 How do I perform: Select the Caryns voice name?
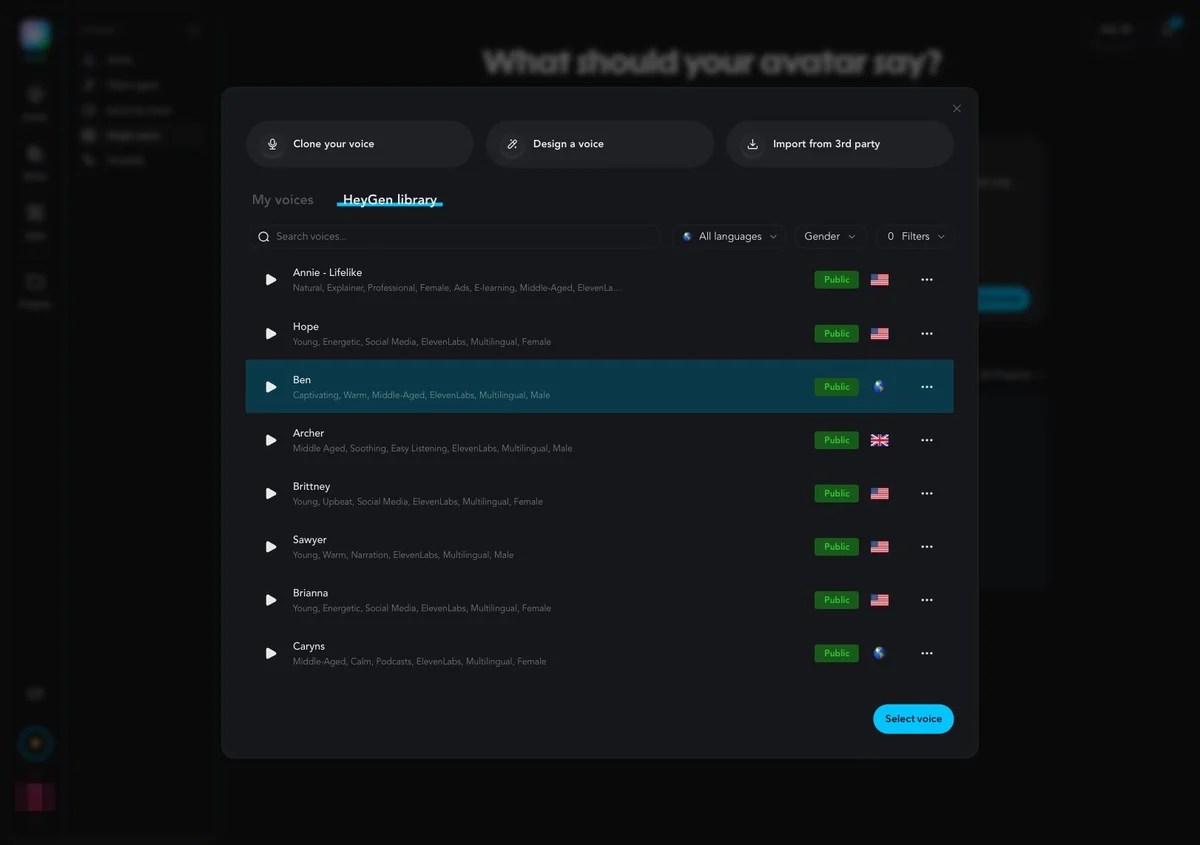309,647
